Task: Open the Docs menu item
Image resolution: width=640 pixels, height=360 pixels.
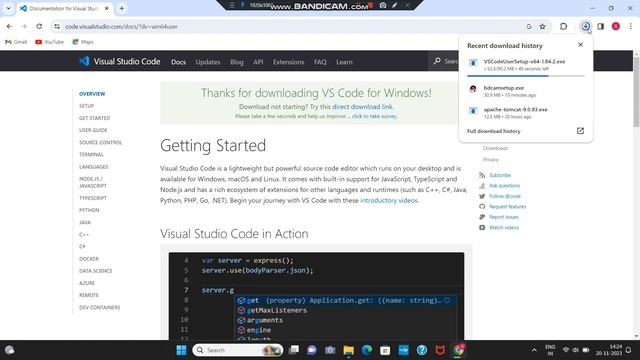Action: click(178, 62)
